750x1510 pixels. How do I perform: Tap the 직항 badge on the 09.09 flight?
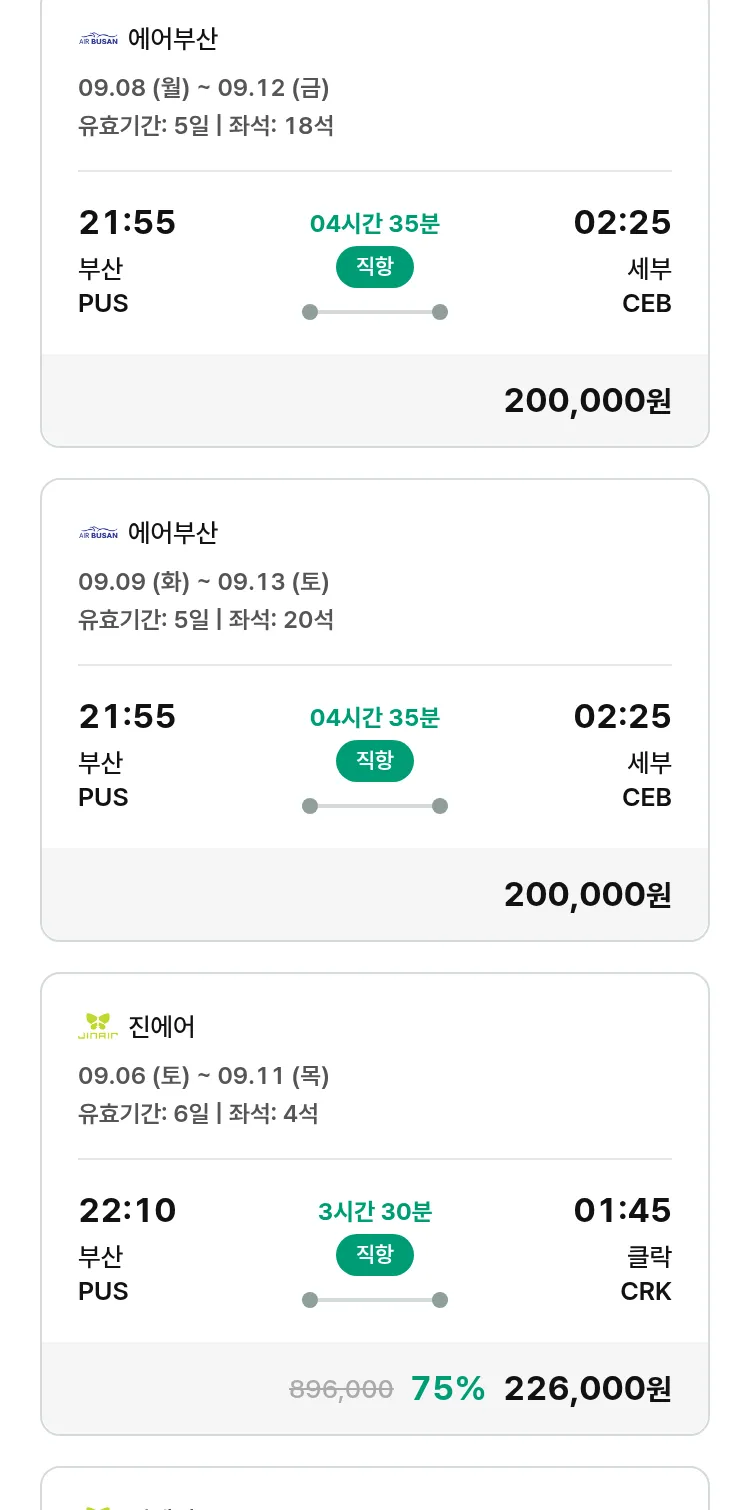point(374,761)
